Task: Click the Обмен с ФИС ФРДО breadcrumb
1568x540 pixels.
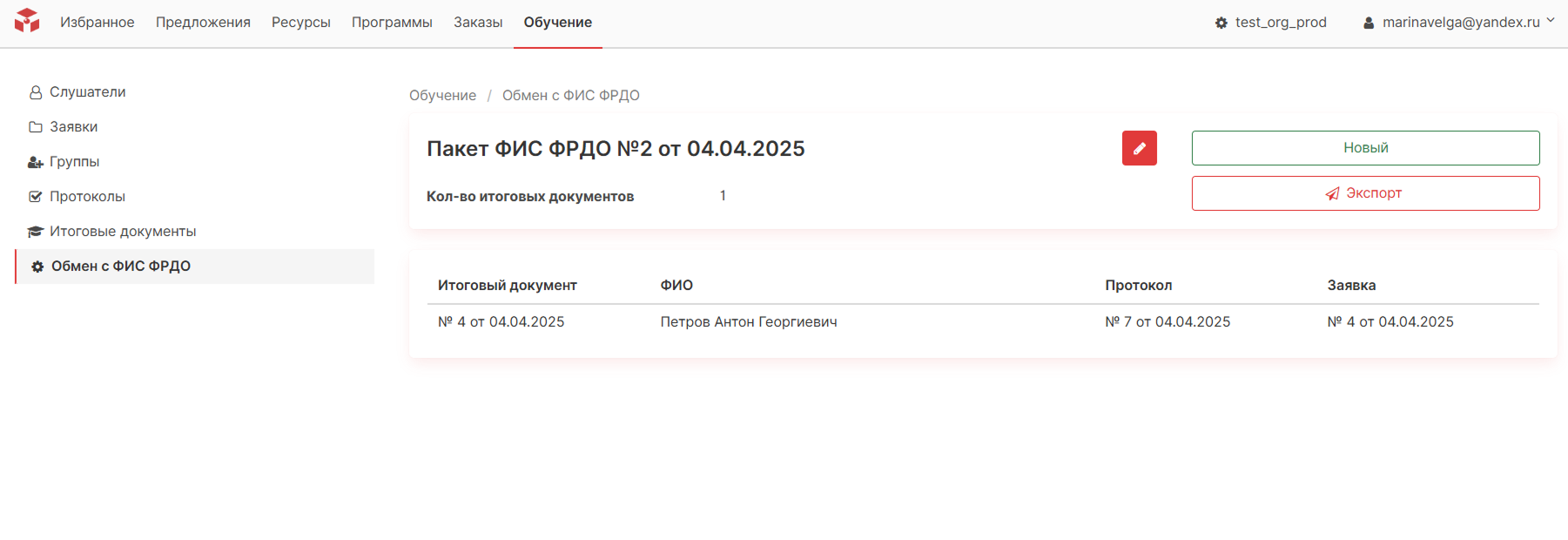Action: click(x=571, y=96)
